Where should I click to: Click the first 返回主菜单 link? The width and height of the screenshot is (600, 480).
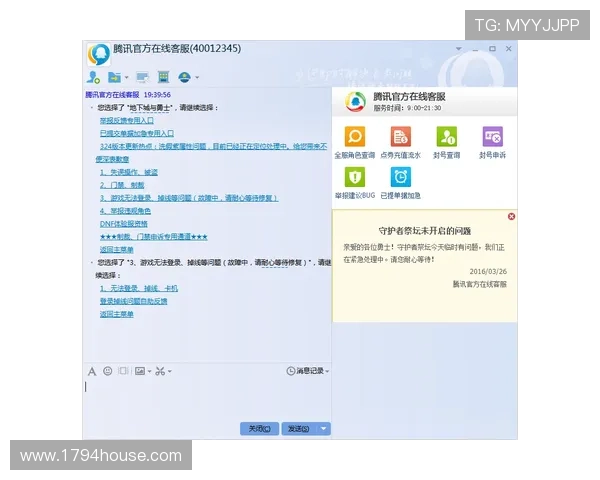click(116, 250)
